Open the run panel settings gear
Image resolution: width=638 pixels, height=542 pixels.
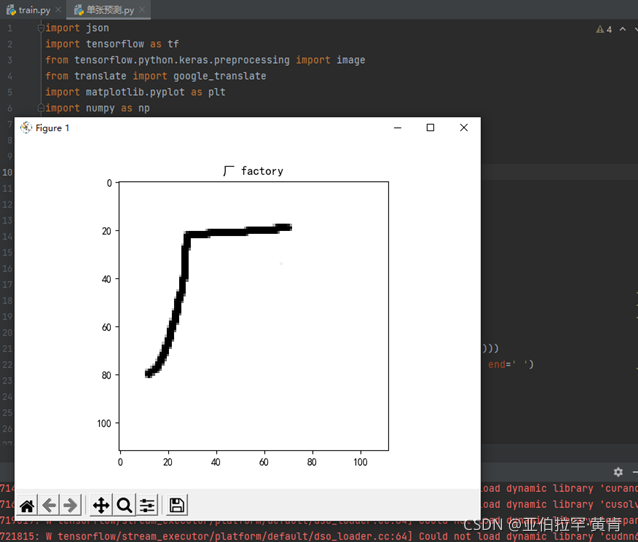pos(618,472)
